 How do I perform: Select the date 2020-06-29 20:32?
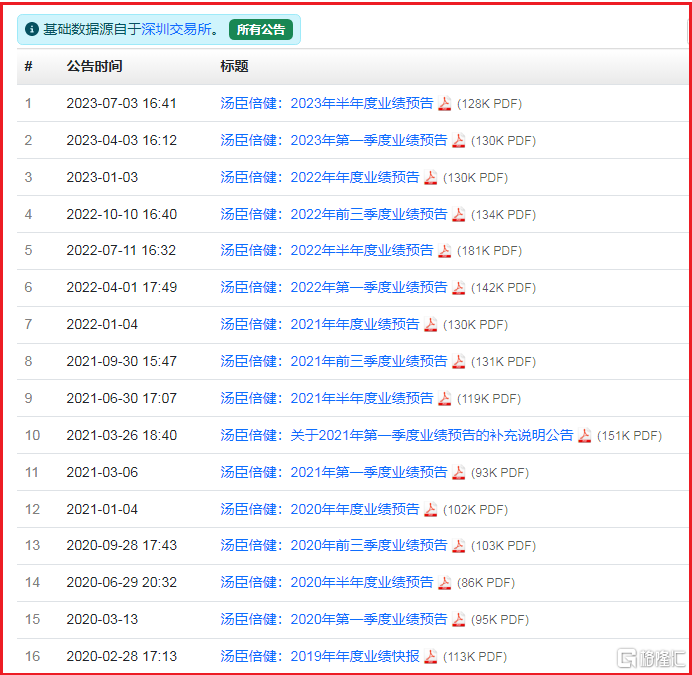click(121, 584)
